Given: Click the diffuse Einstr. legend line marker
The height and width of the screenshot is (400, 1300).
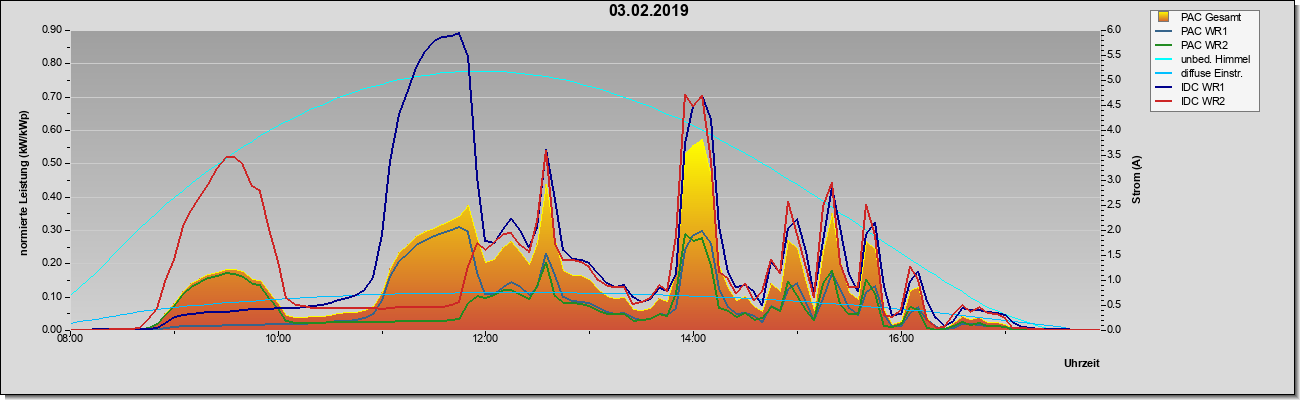Looking at the screenshot, I should [1164, 73].
